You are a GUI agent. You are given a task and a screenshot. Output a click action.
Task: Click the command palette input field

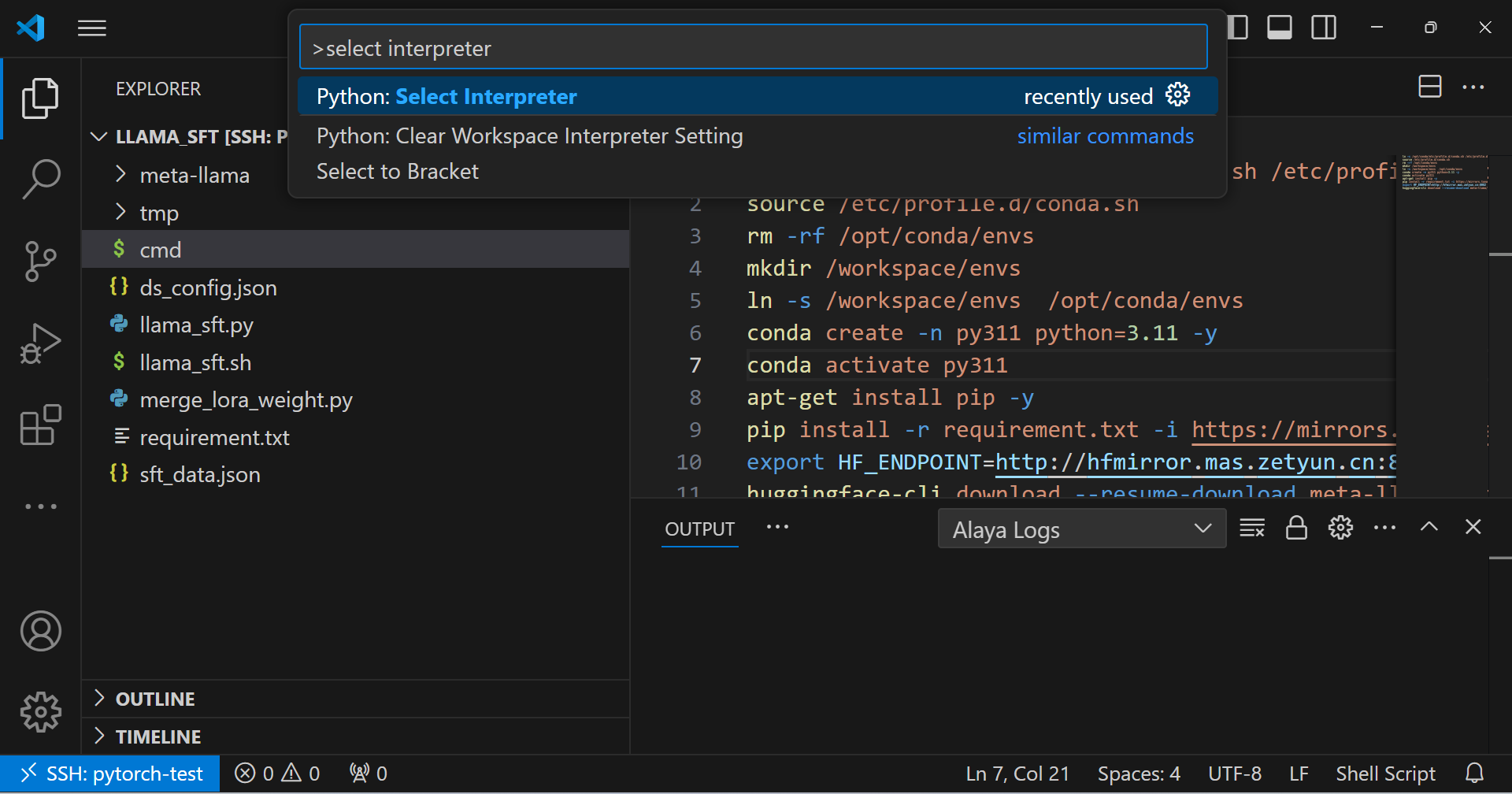pyautogui.click(x=753, y=48)
